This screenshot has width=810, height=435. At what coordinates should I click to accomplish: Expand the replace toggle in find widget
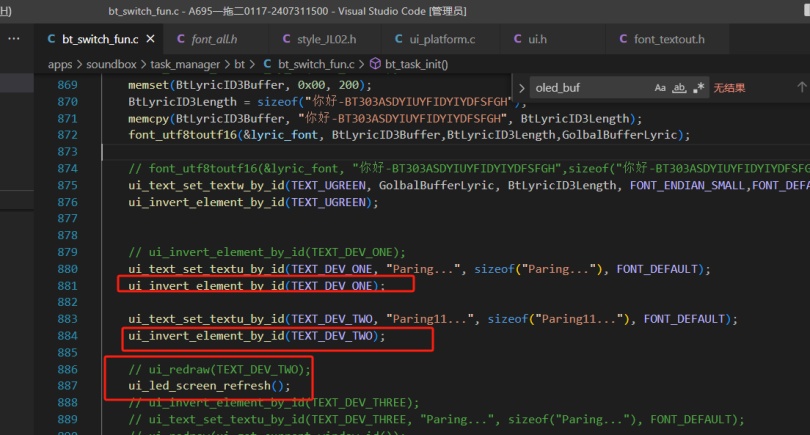(522, 88)
